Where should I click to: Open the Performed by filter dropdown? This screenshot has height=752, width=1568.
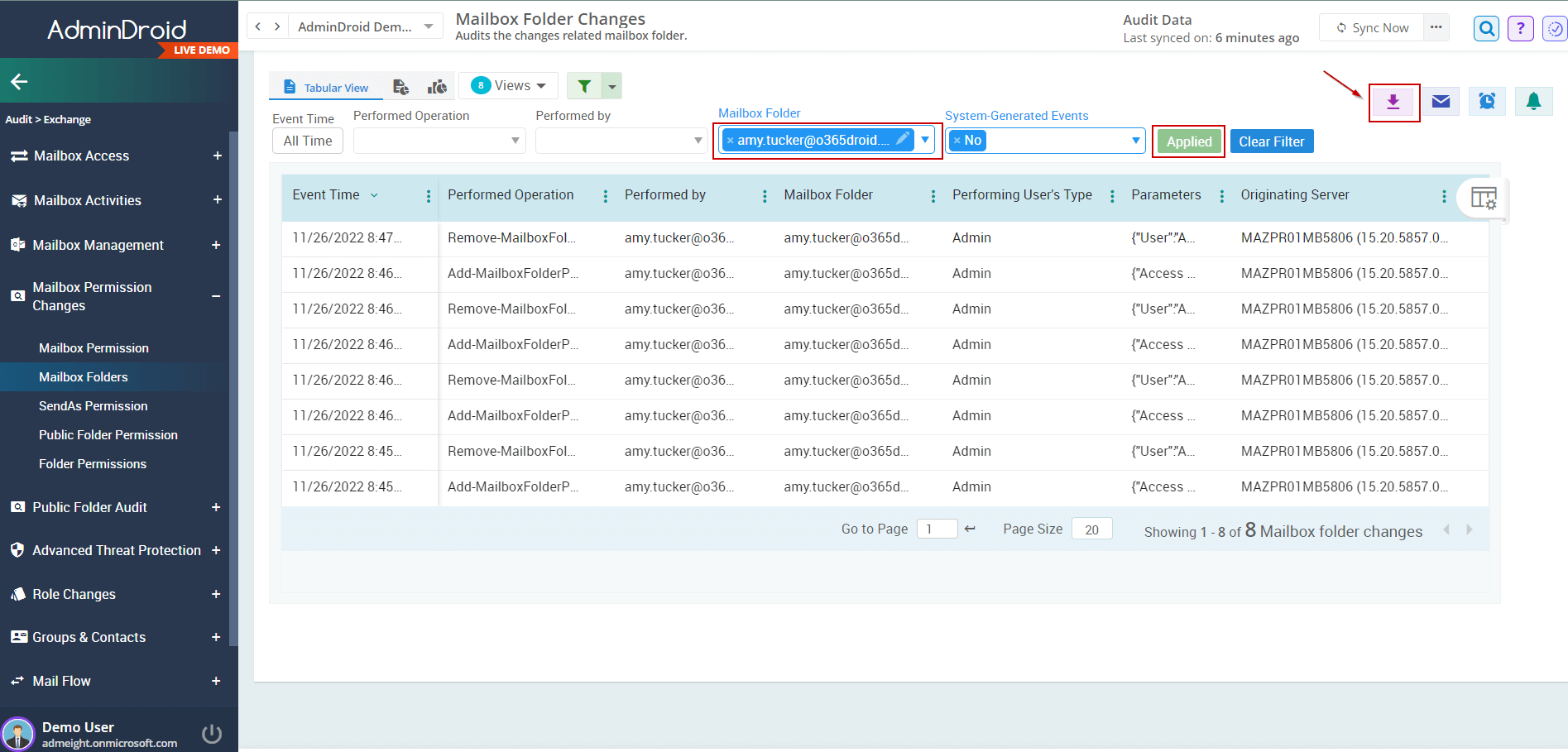[x=621, y=140]
